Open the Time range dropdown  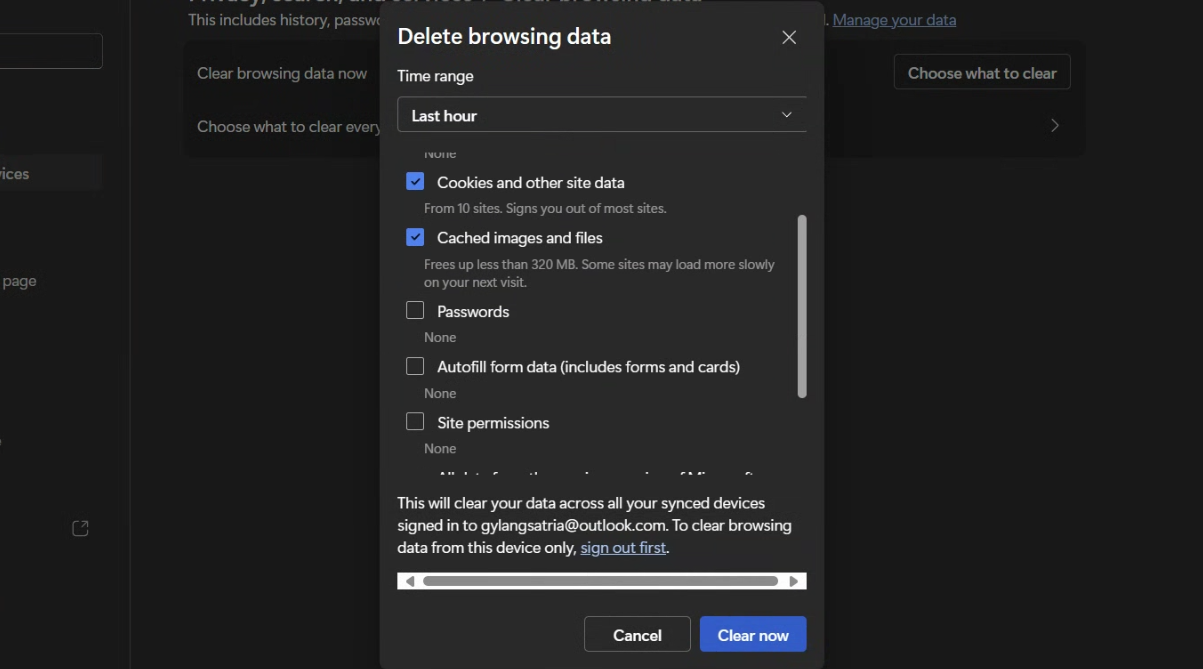pyautogui.click(x=601, y=115)
